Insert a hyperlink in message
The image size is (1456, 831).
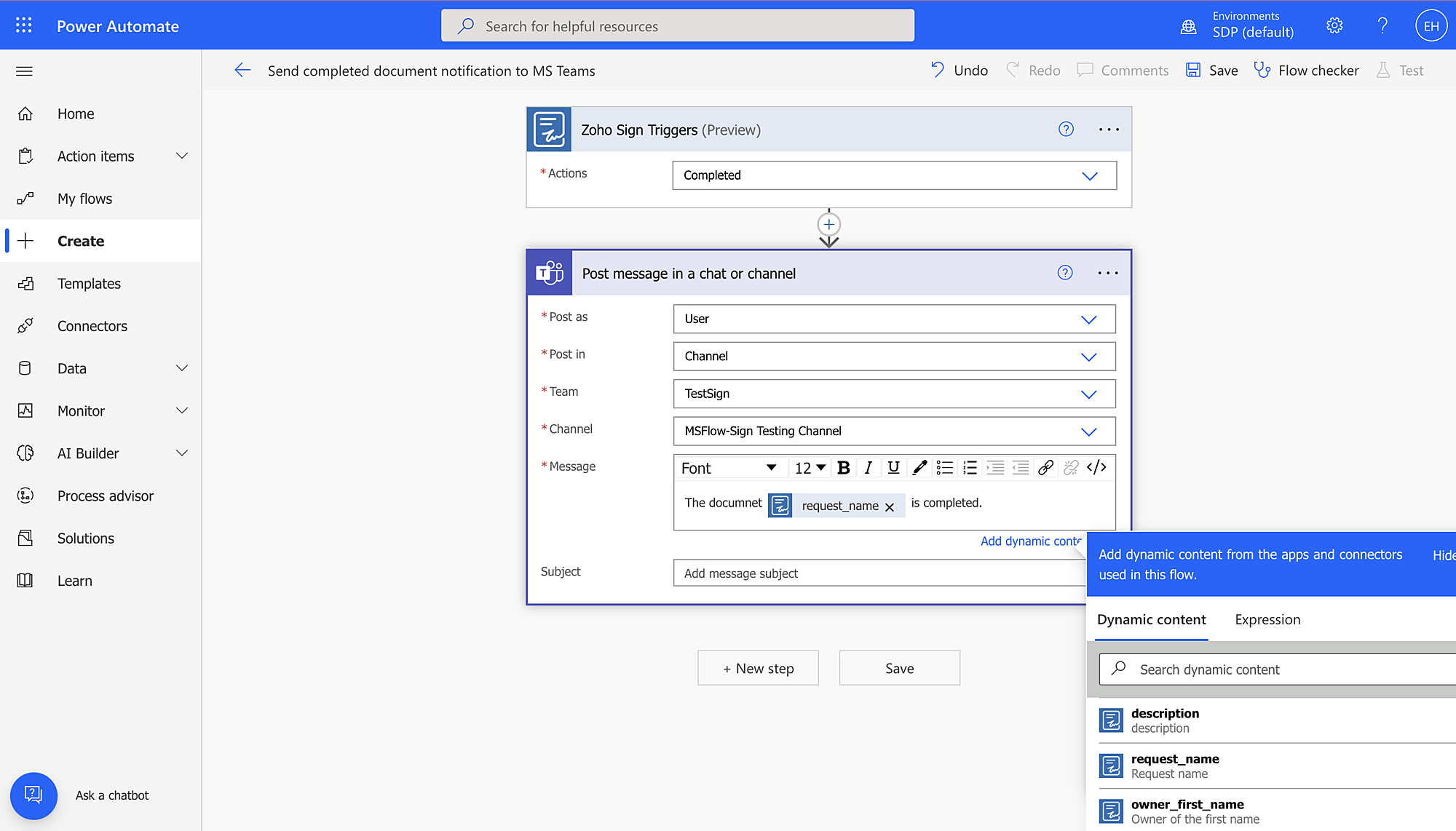coord(1045,468)
